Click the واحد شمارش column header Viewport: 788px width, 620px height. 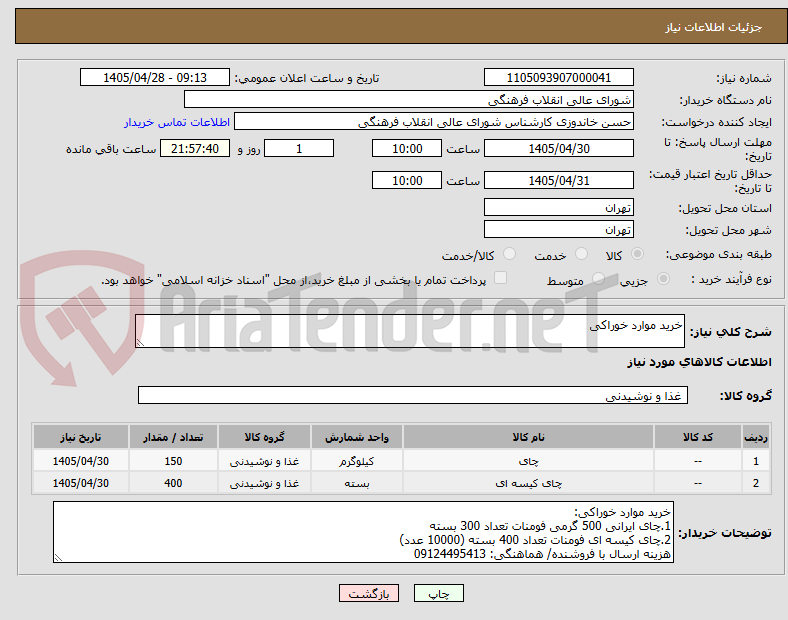(356, 437)
